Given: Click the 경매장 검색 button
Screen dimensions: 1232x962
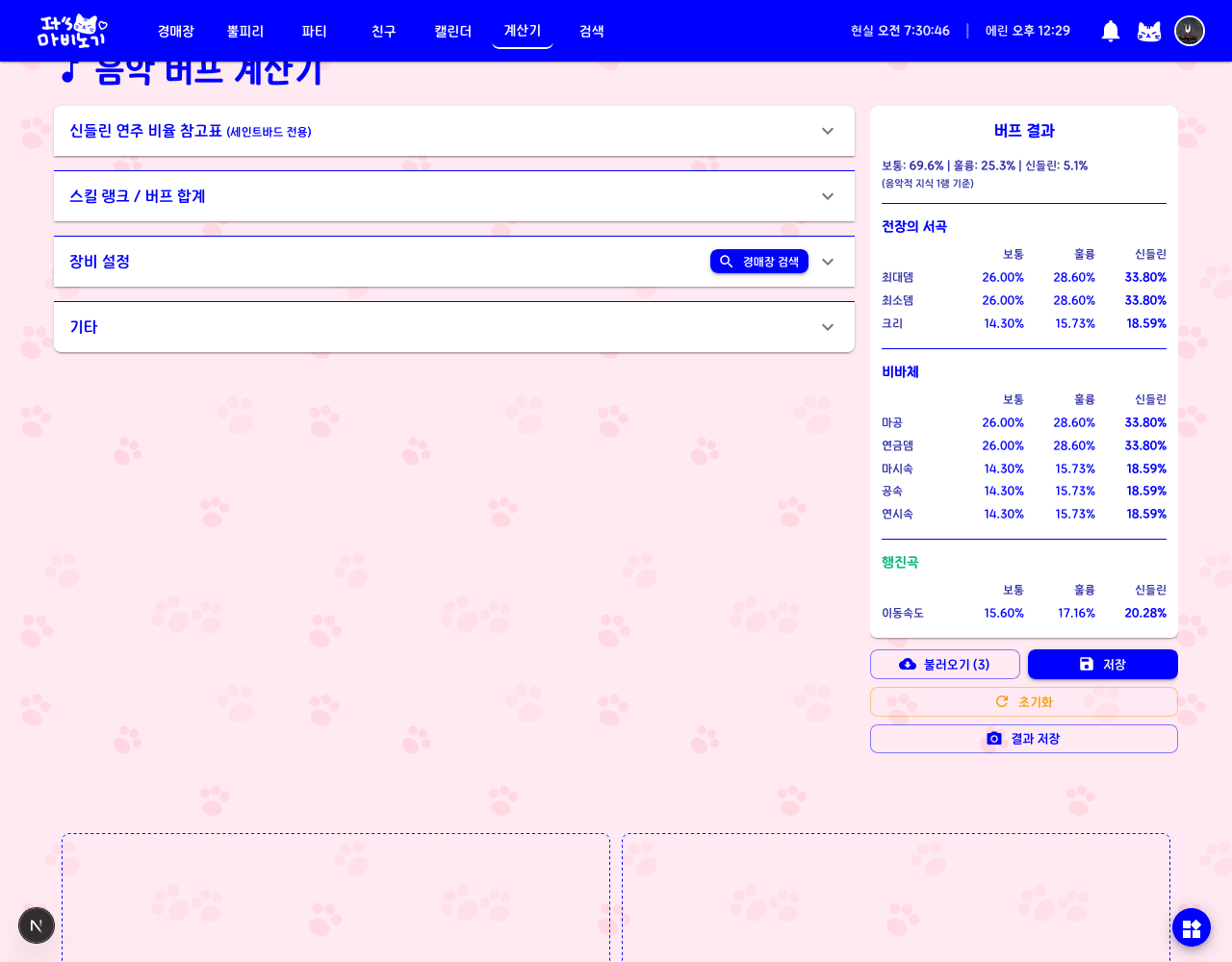Looking at the screenshot, I should pos(759,262).
